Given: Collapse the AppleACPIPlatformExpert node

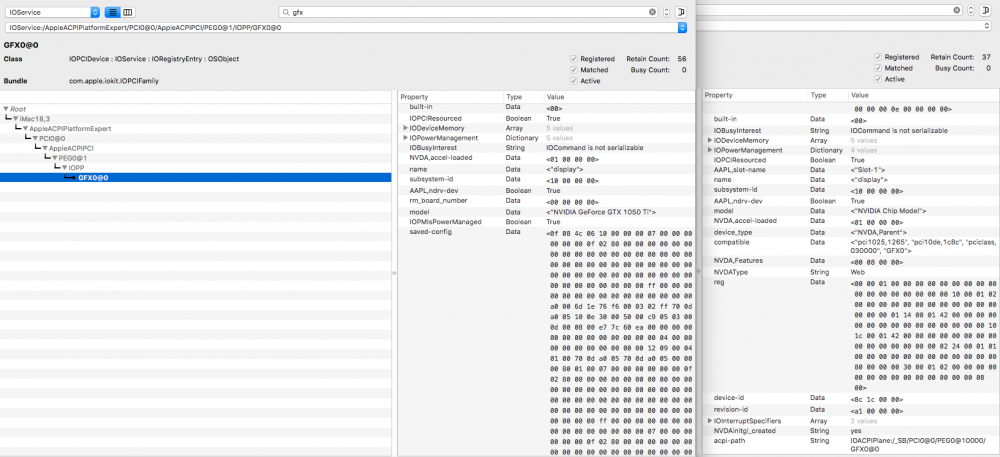Looking at the screenshot, I should click(26, 129).
